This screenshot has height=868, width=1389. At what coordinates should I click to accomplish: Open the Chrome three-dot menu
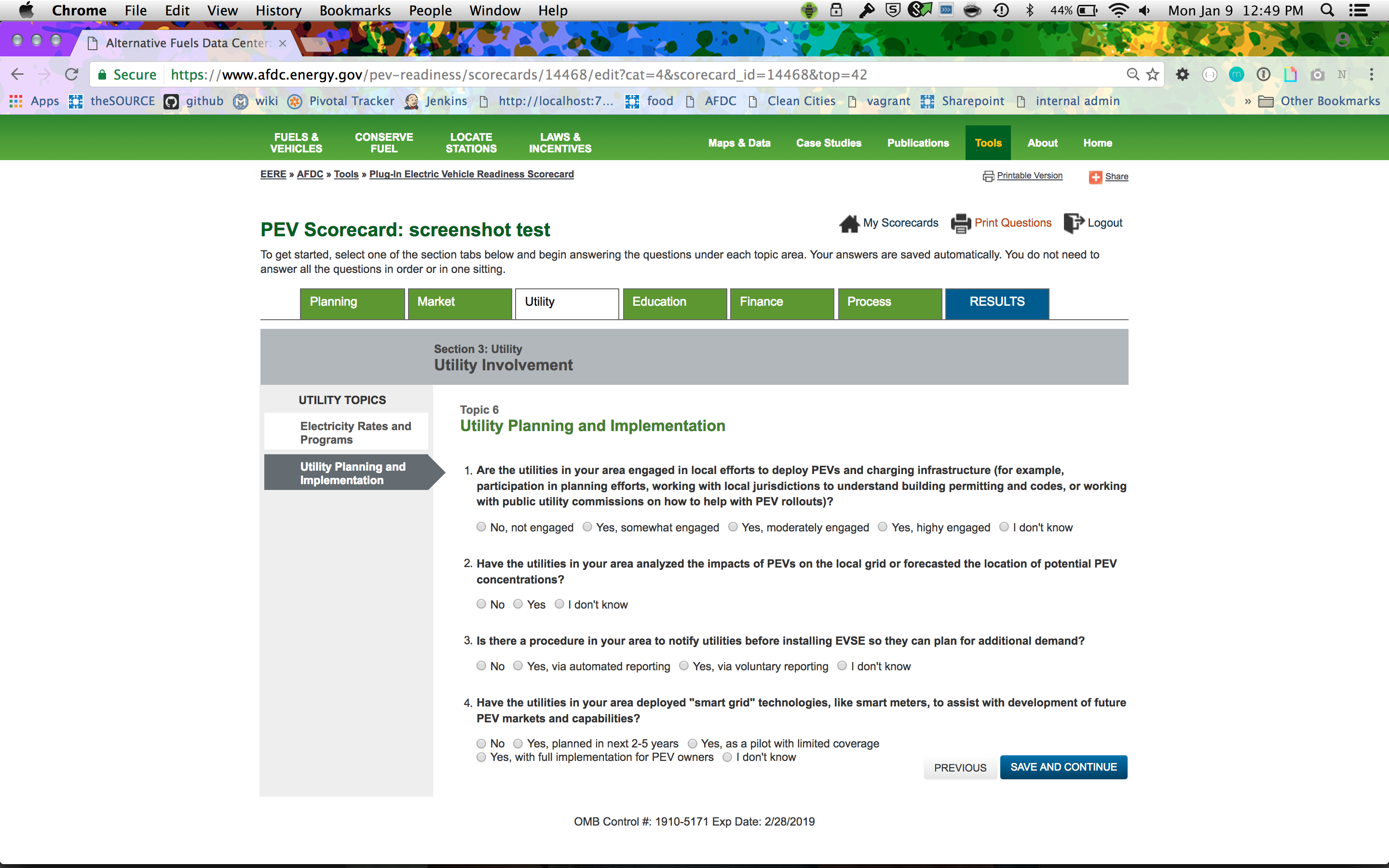(x=1371, y=75)
